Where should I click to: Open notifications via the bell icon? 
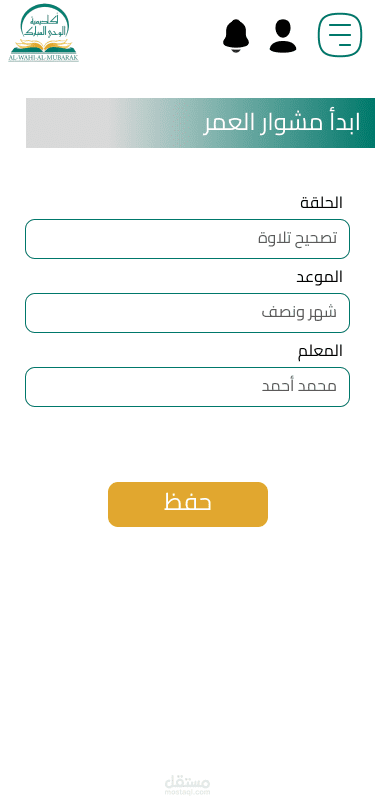pos(236,36)
